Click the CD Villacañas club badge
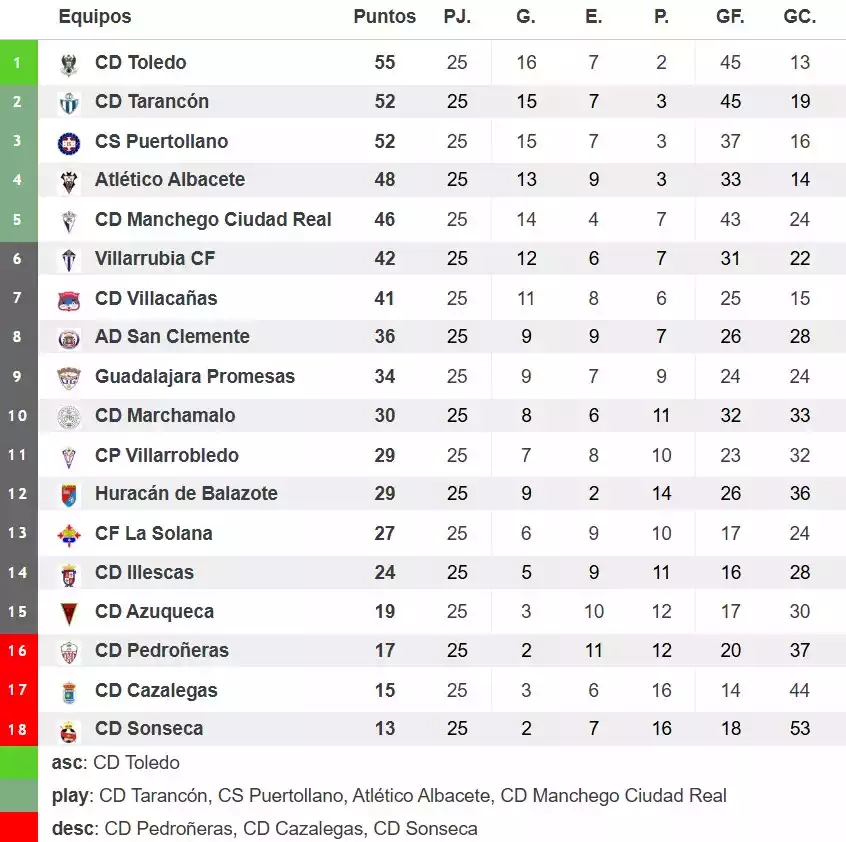 [69, 299]
